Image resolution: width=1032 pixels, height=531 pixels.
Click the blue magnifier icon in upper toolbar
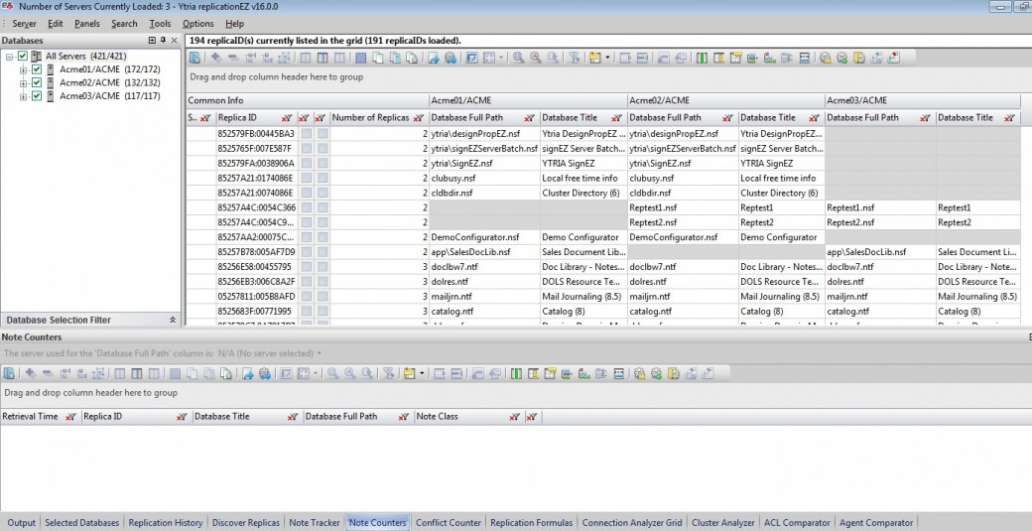pyautogui.click(x=519, y=57)
